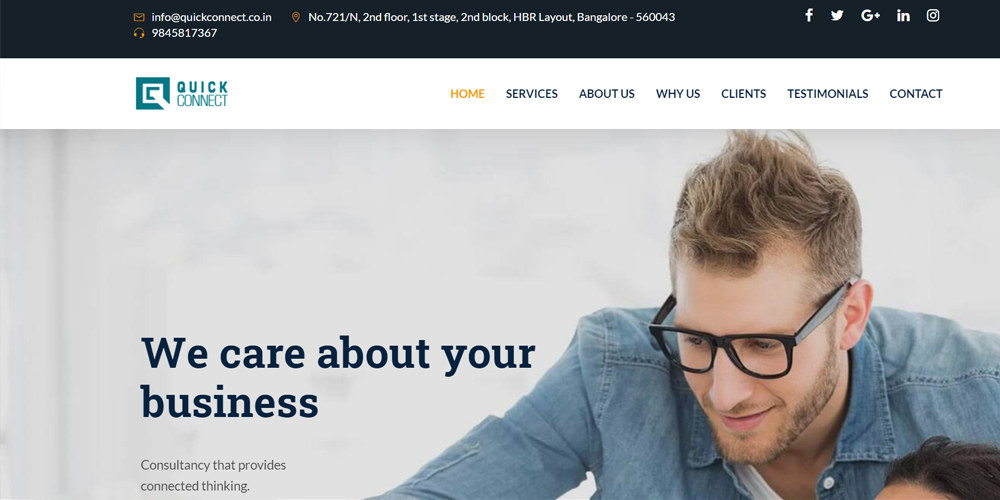Select the WHY US menu item
Image resolution: width=1000 pixels, height=500 pixels.
(x=678, y=94)
